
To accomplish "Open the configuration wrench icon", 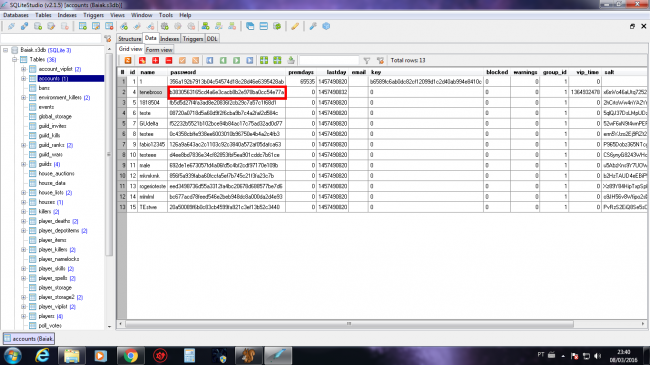I will pos(313,26).
